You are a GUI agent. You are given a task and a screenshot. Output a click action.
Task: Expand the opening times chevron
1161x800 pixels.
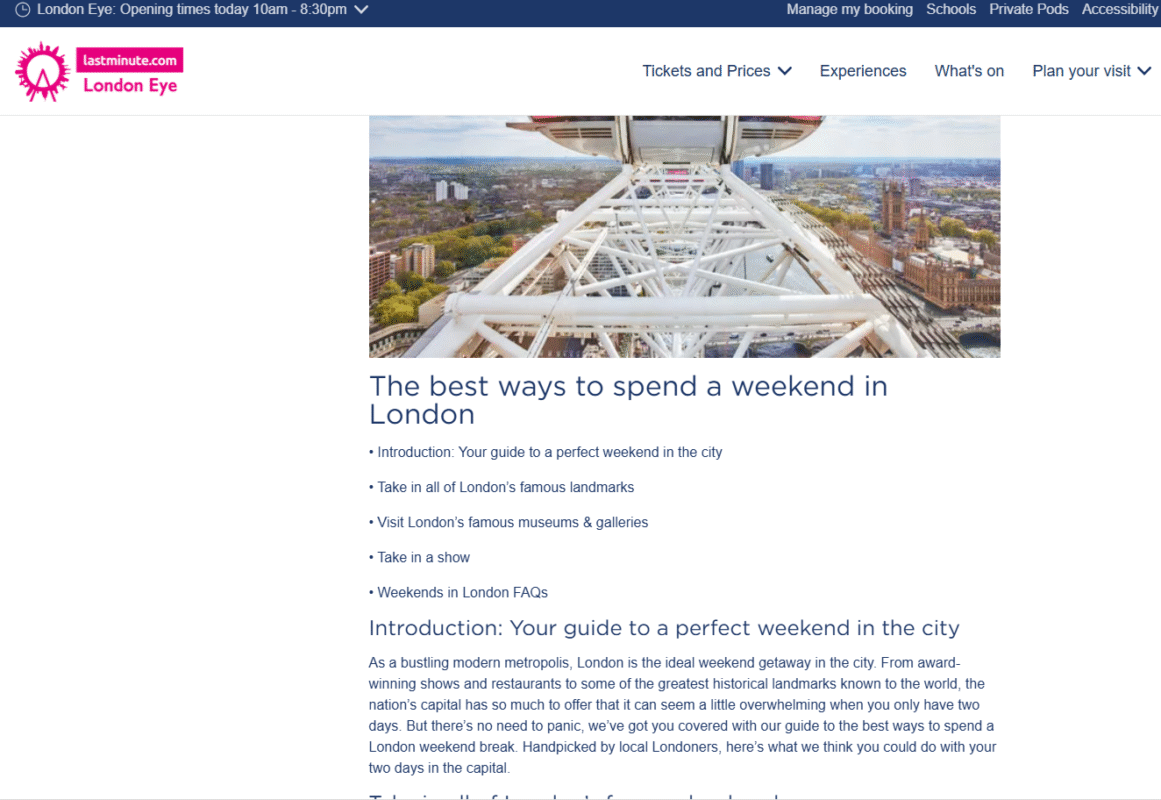[x=361, y=10]
